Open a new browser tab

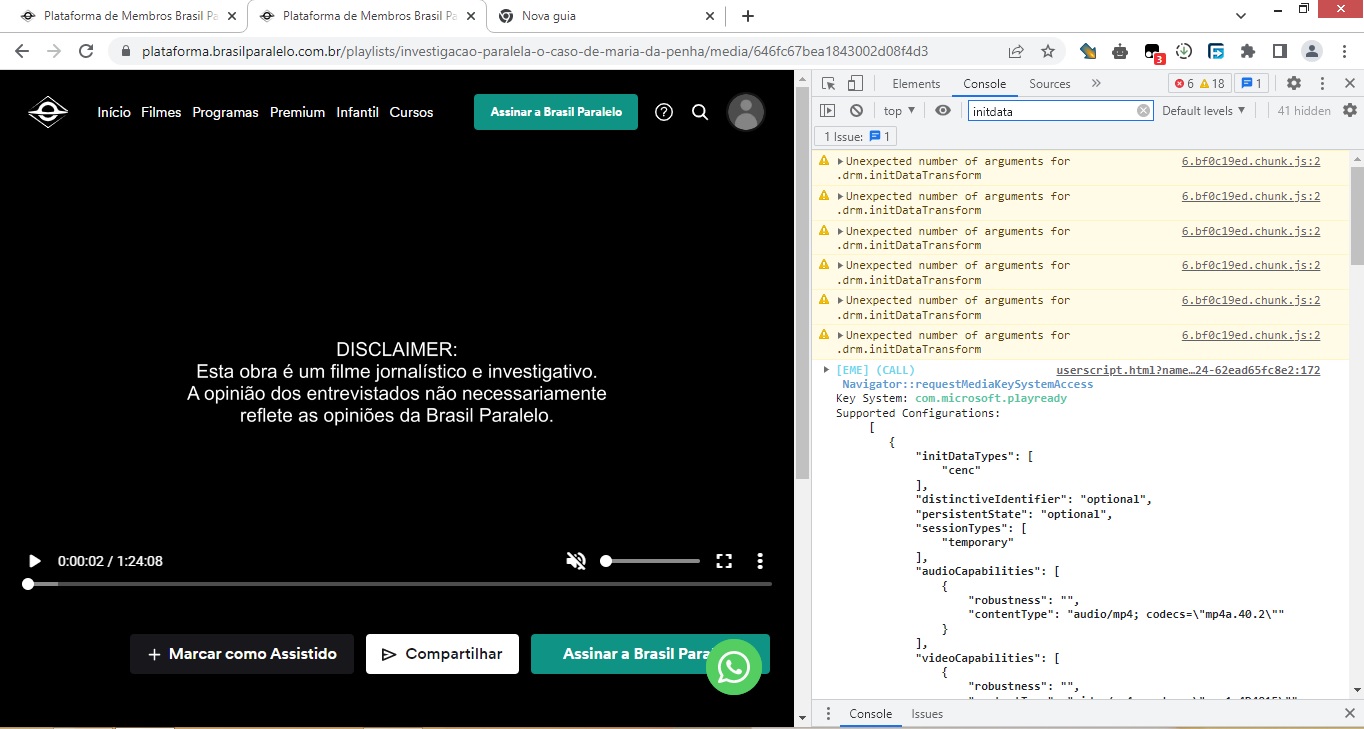[747, 16]
